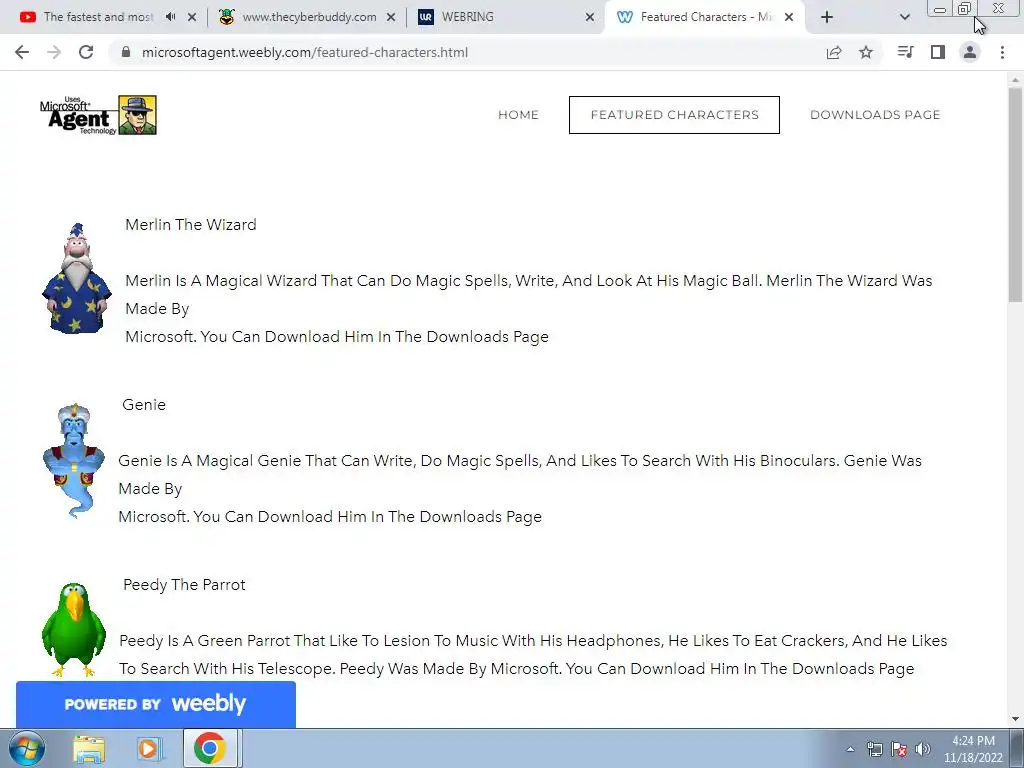Screen dimensions: 1024x768
Task: Restore down the Chrome window
Action: tap(965, 8)
